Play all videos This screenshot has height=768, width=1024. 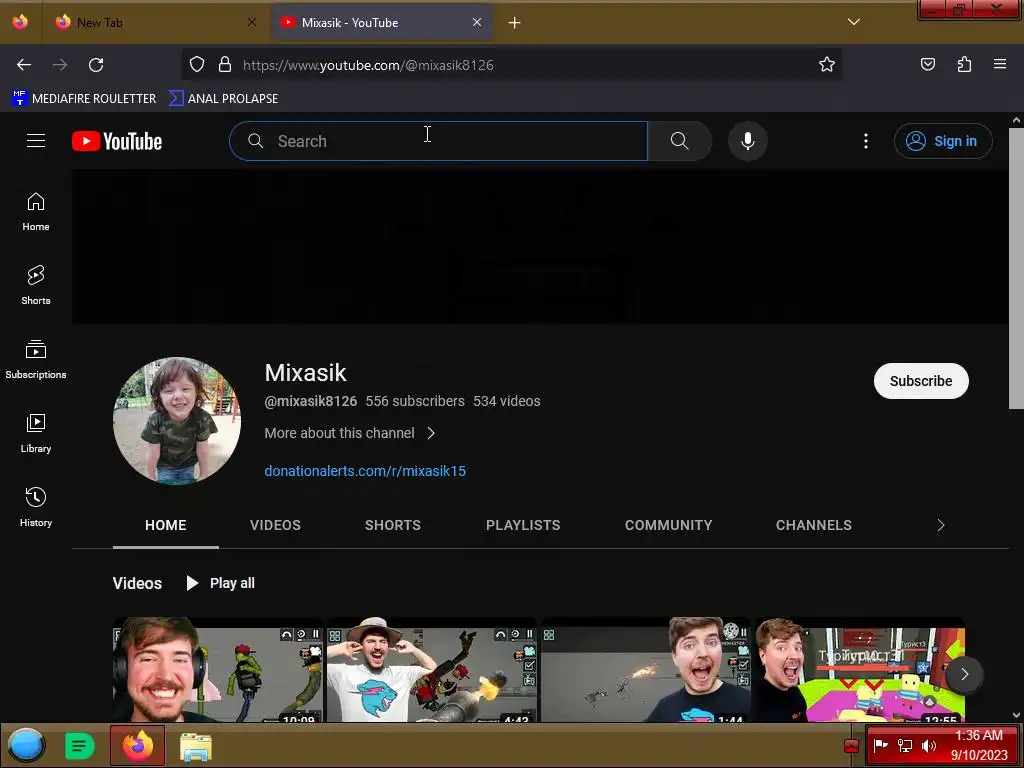(x=221, y=583)
